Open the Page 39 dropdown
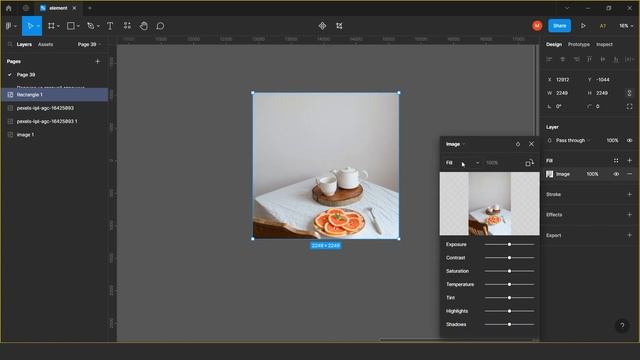 89,44
